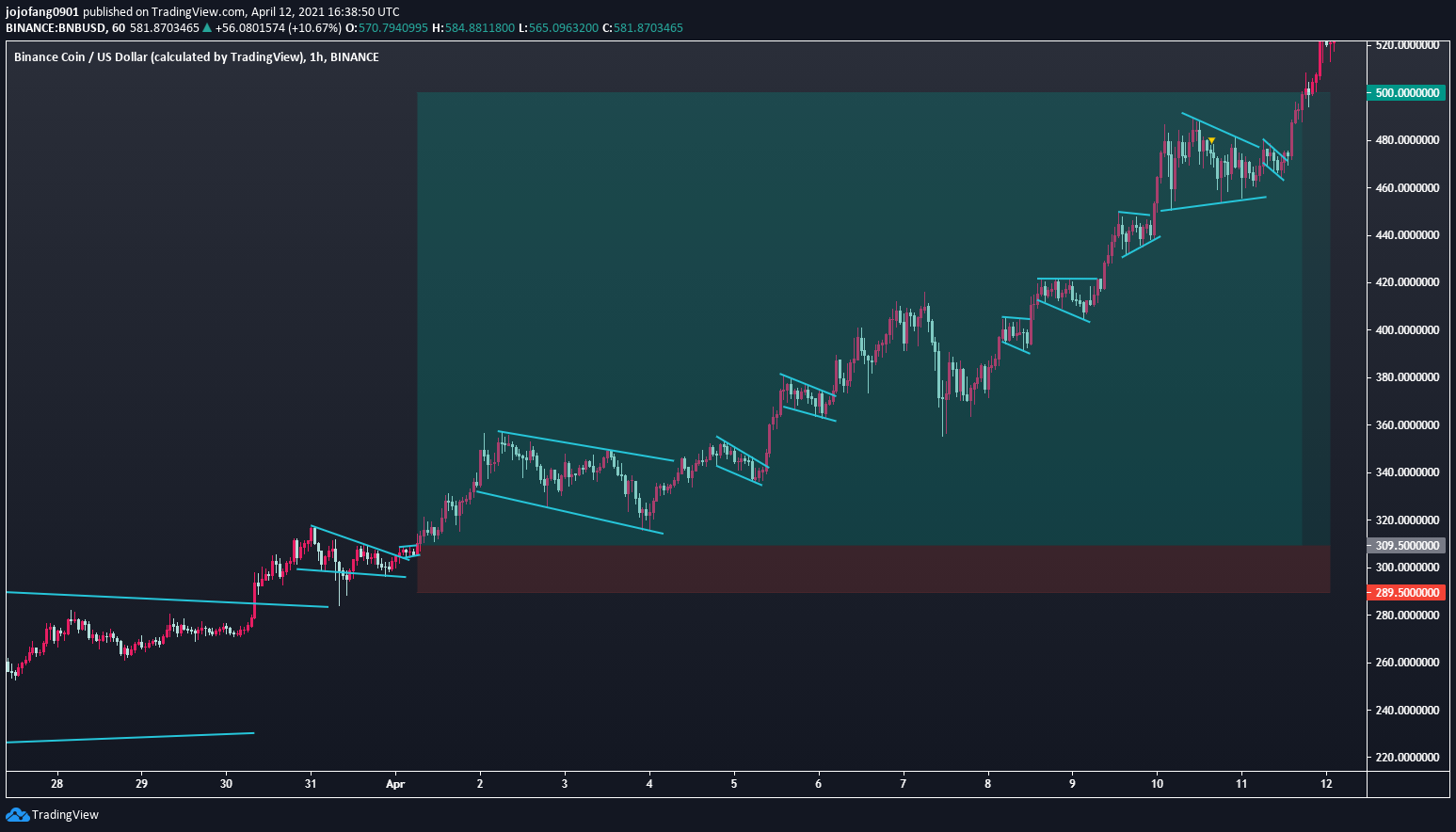Click the 360.0000000 price axis label
The image size is (1456, 832).
coord(1407,425)
